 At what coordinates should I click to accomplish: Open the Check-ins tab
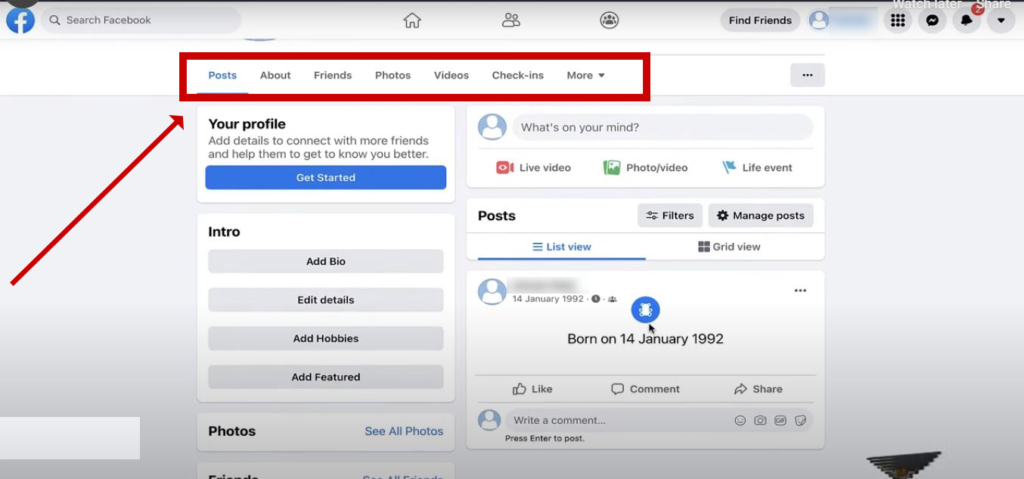(518, 75)
